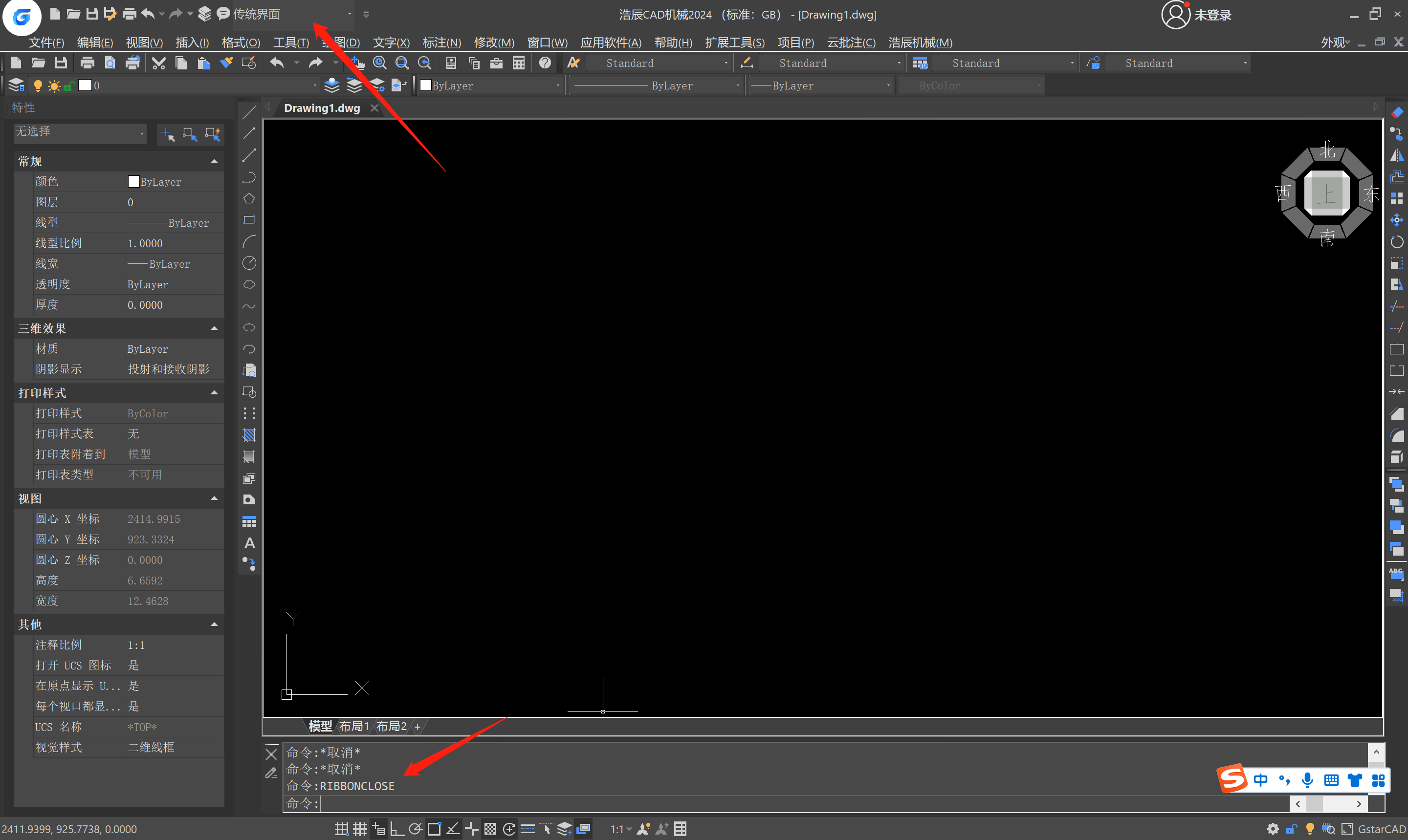Select the Rectangle drawing tool
1408x840 pixels.
[x=249, y=220]
